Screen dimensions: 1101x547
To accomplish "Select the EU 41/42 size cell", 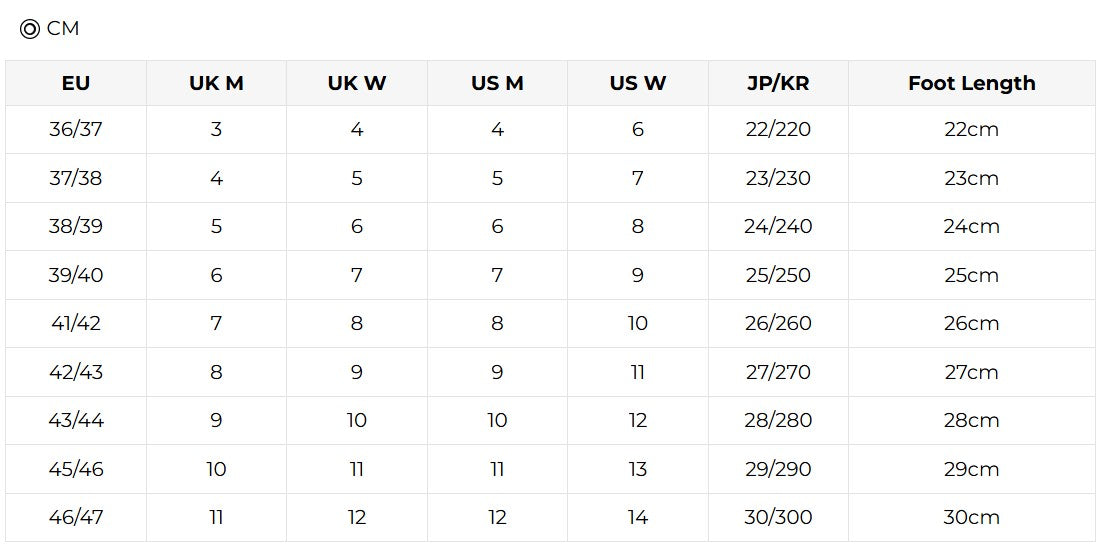I will (x=76, y=324).
